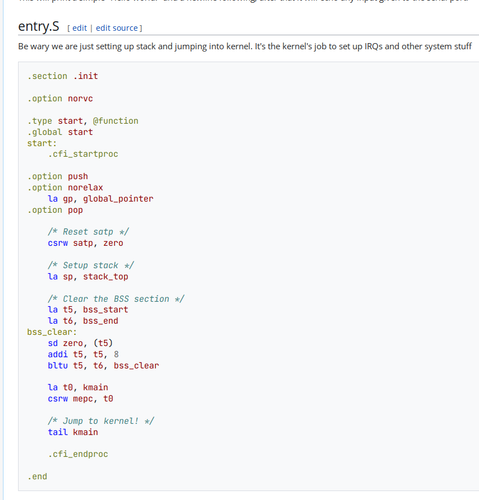This screenshot has width=479, height=500.
Task: Click 'tail kmain' instruction
Action: pyautogui.click(x=73, y=432)
